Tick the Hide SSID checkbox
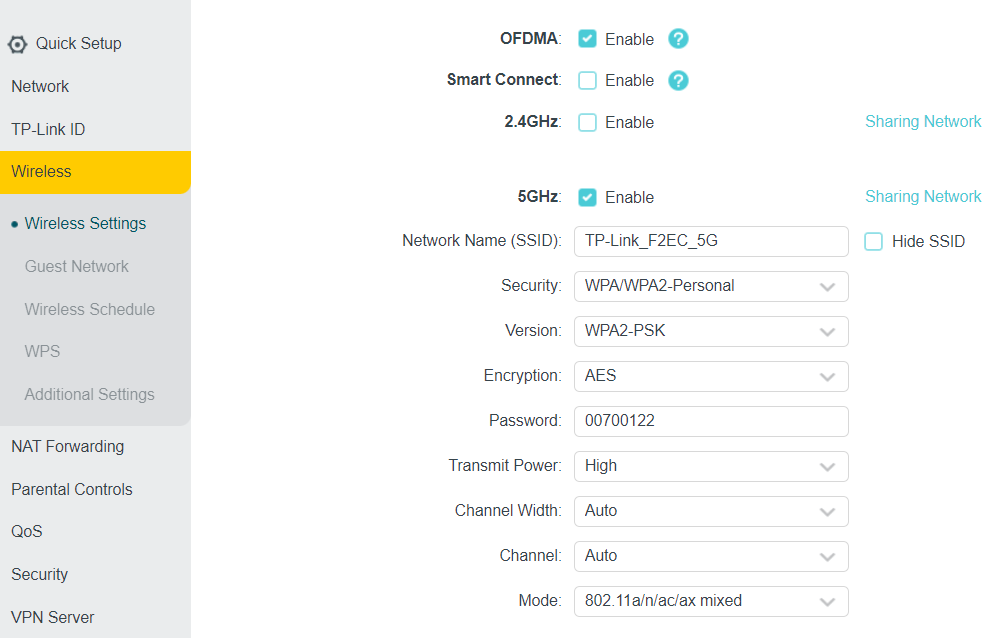The height and width of the screenshot is (638, 1001). (x=873, y=241)
